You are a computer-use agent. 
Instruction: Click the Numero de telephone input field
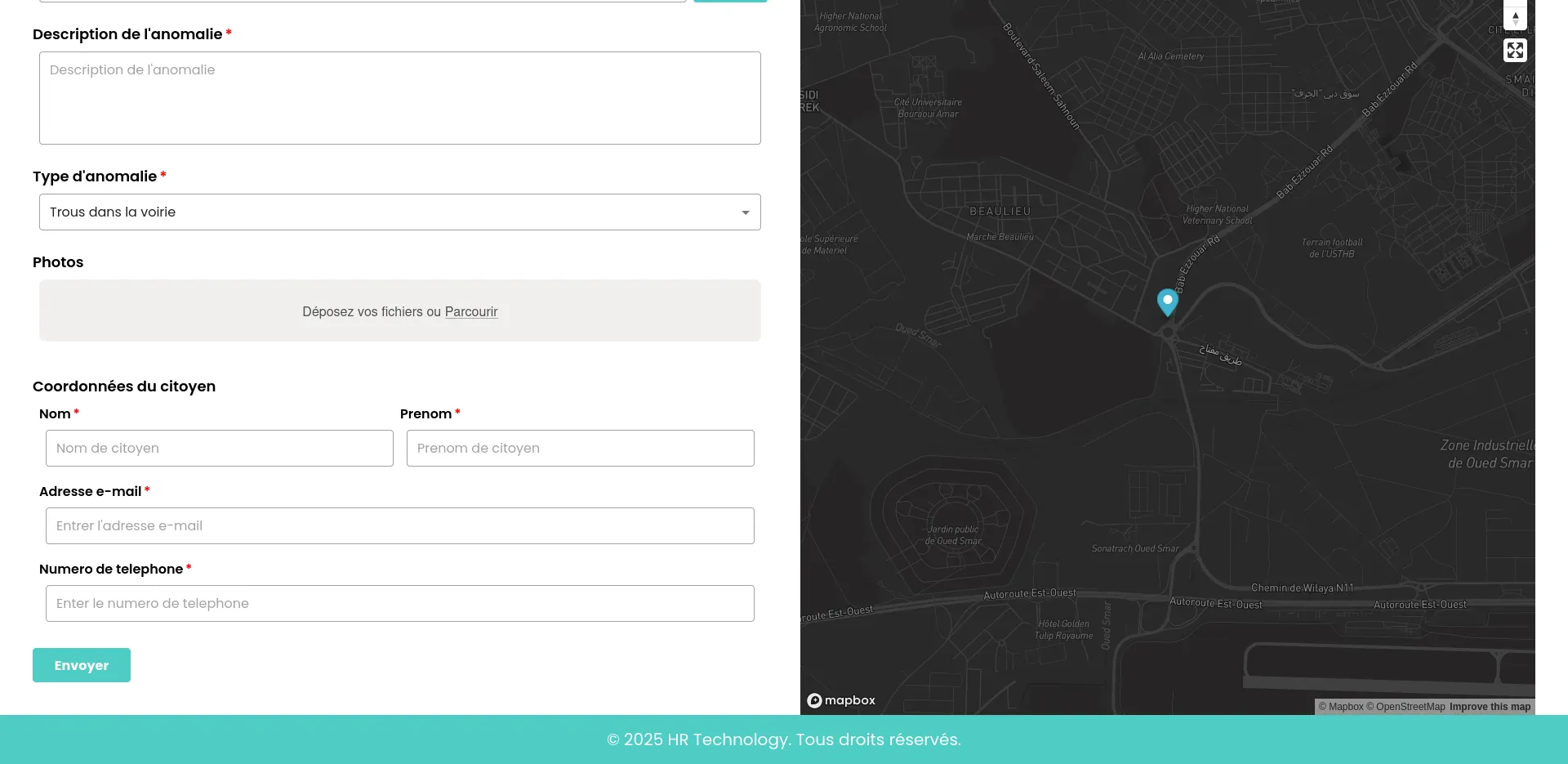click(400, 603)
